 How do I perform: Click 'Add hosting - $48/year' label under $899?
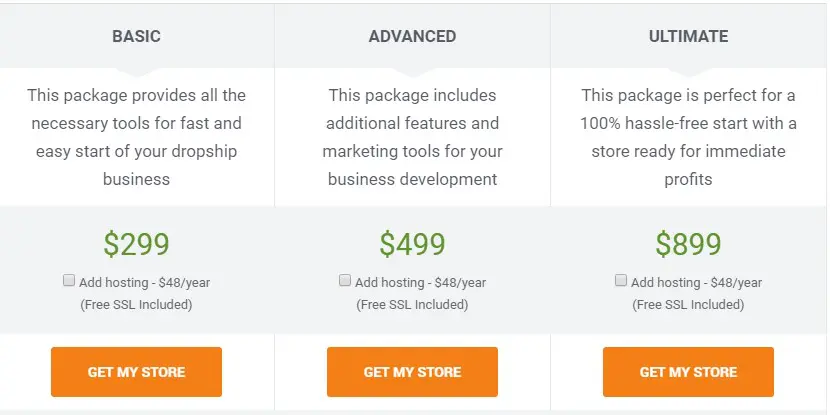coord(696,283)
